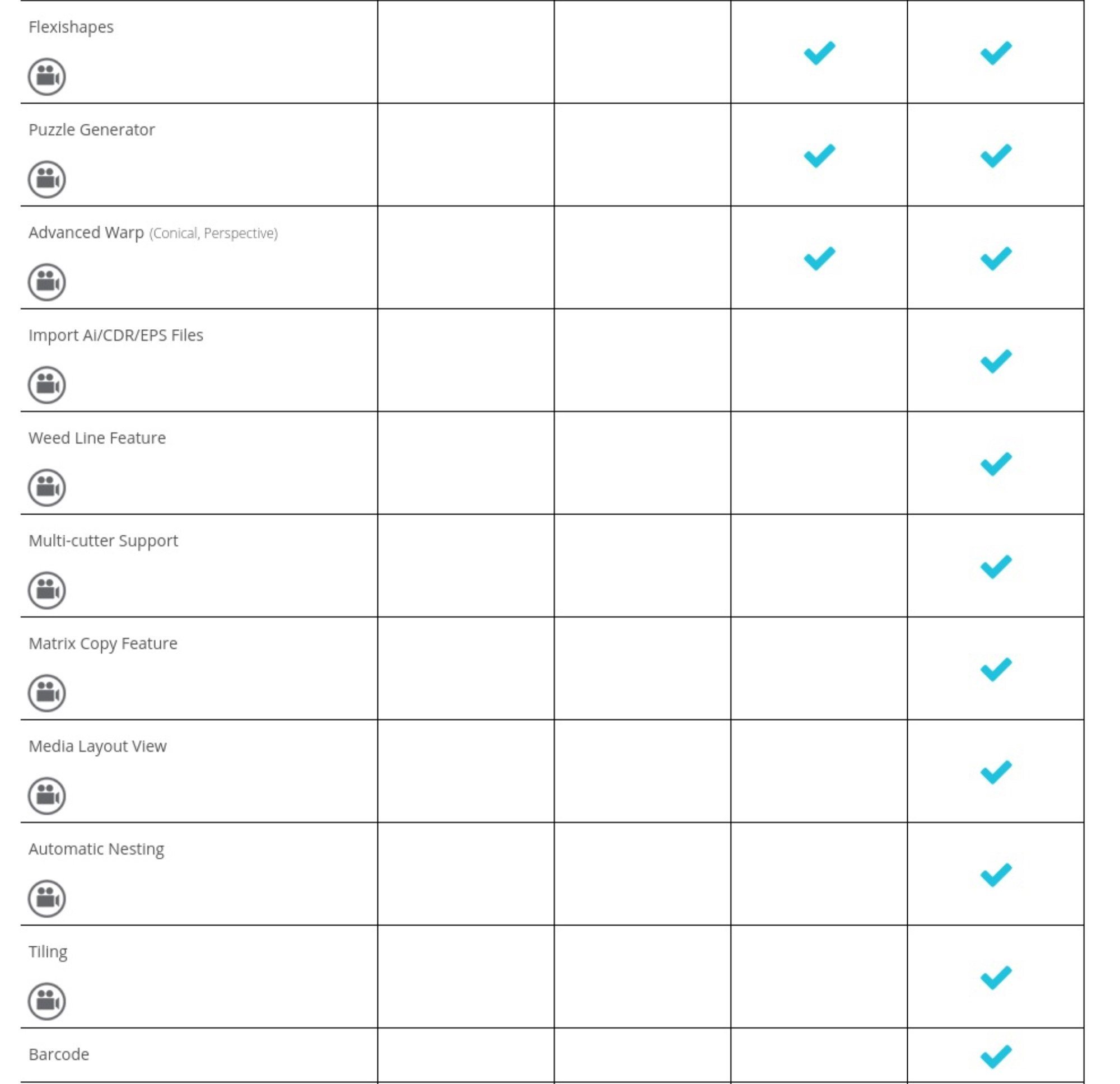Play the Automatic Nesting video icon
1120x1084 pixels.
(47, 898)
